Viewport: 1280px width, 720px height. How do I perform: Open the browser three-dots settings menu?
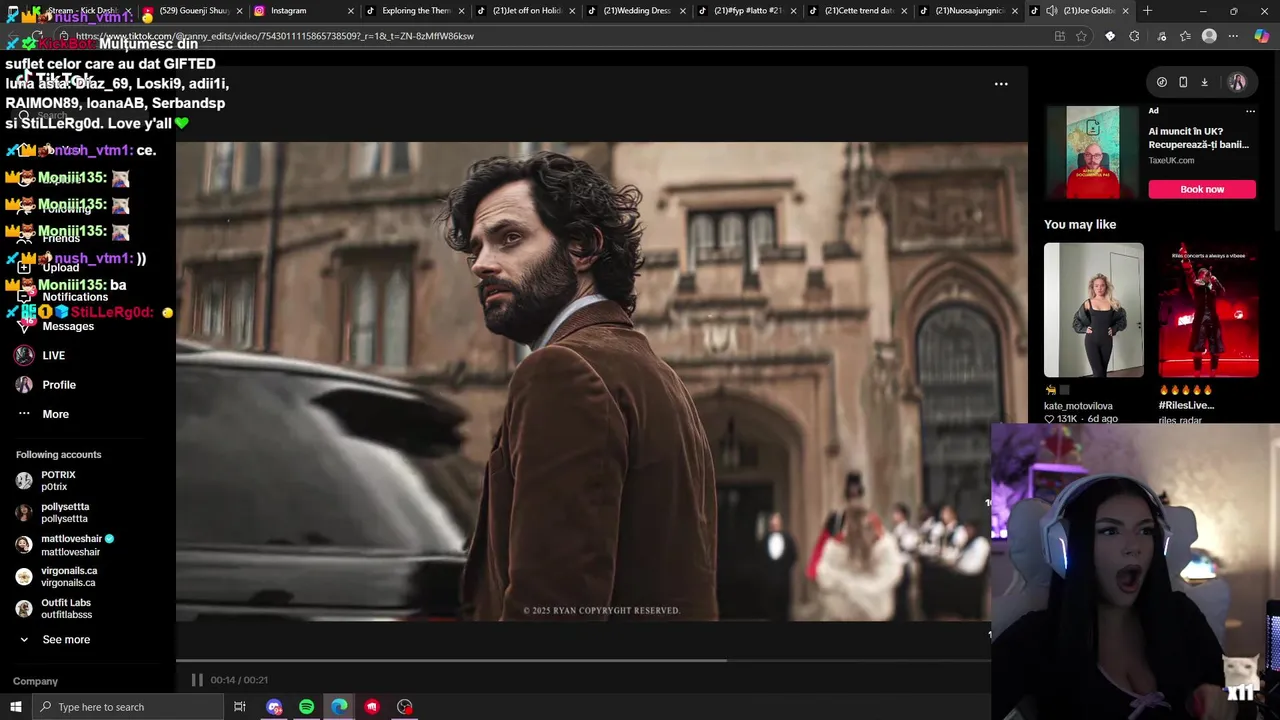click(1233, 36)
